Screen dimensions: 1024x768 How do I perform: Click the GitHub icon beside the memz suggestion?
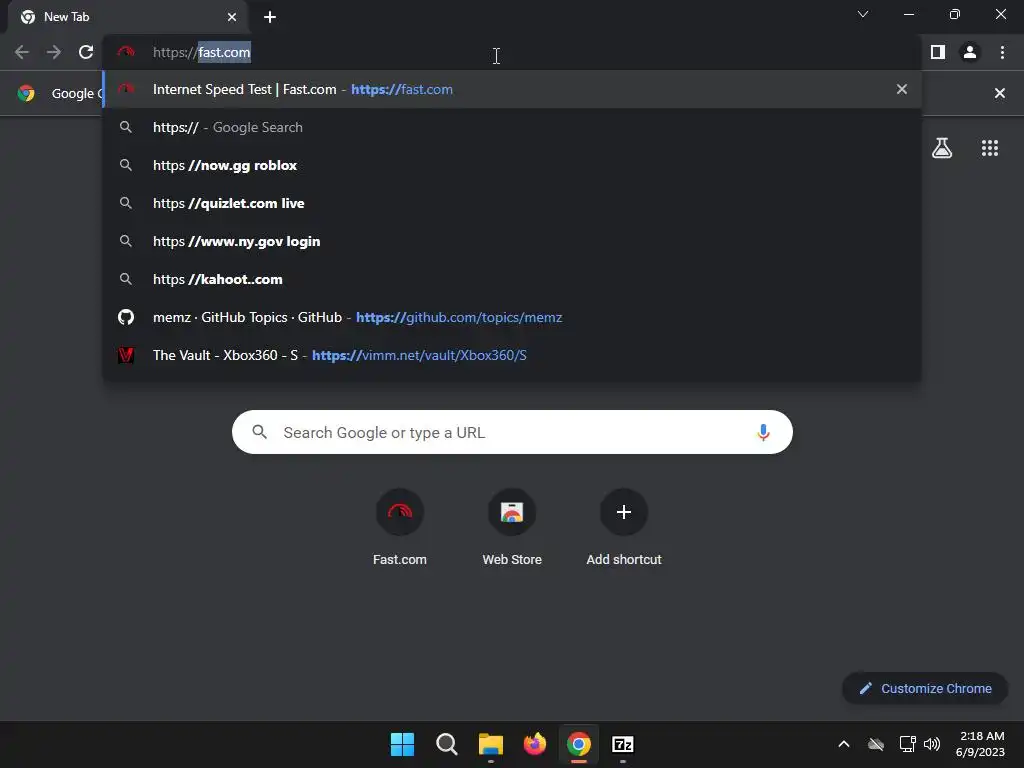[126, 317]
